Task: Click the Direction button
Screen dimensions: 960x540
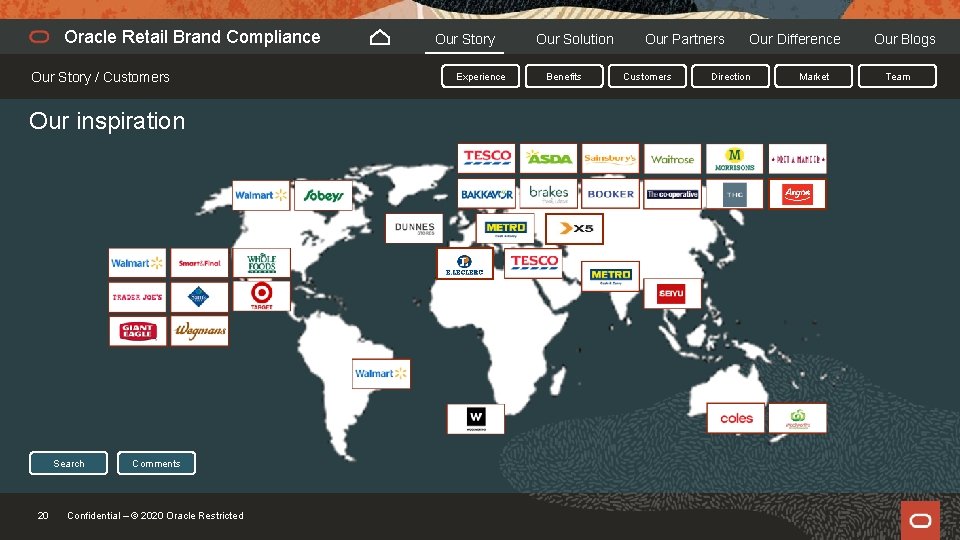Action: click(x=730, y=77)
